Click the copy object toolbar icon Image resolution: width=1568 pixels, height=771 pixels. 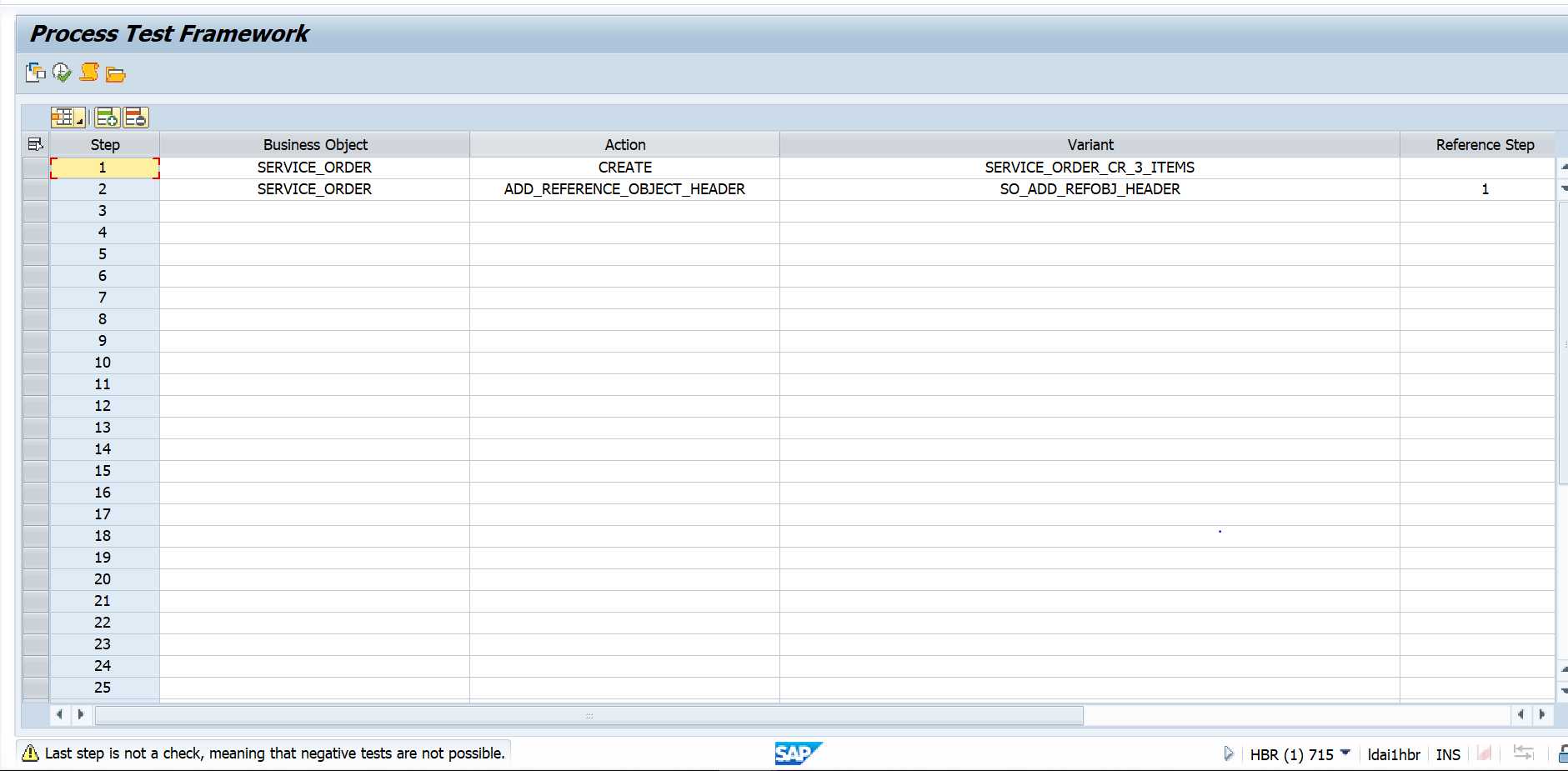tap(36, 73)
